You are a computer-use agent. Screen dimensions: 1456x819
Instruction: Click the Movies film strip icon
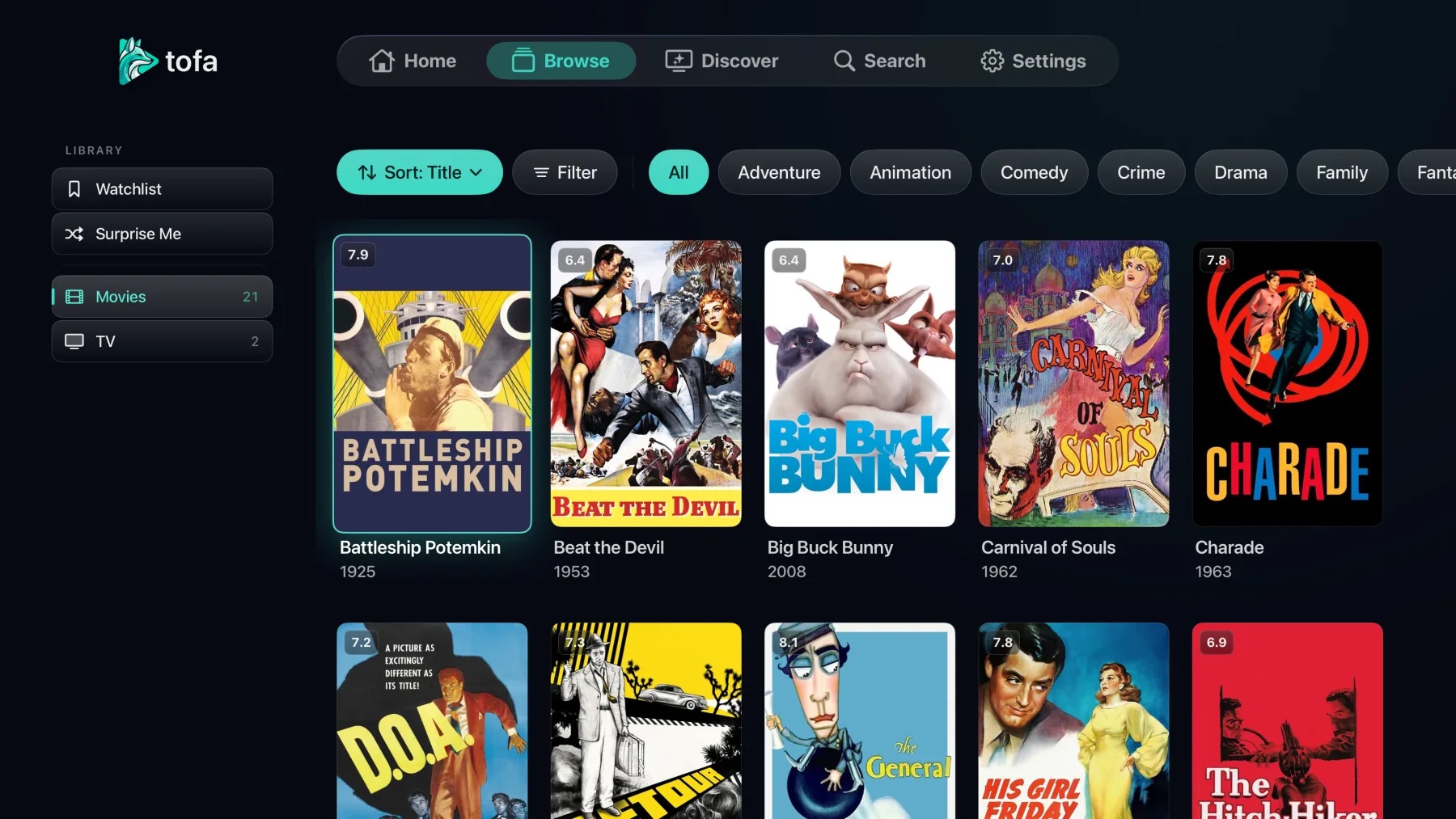(x=74, y=297)
